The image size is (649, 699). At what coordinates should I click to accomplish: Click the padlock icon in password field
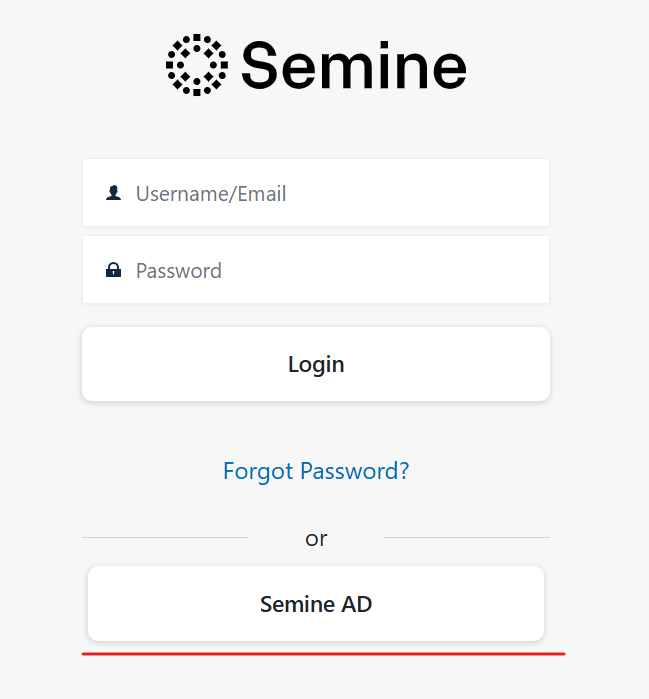click(113, 270)
